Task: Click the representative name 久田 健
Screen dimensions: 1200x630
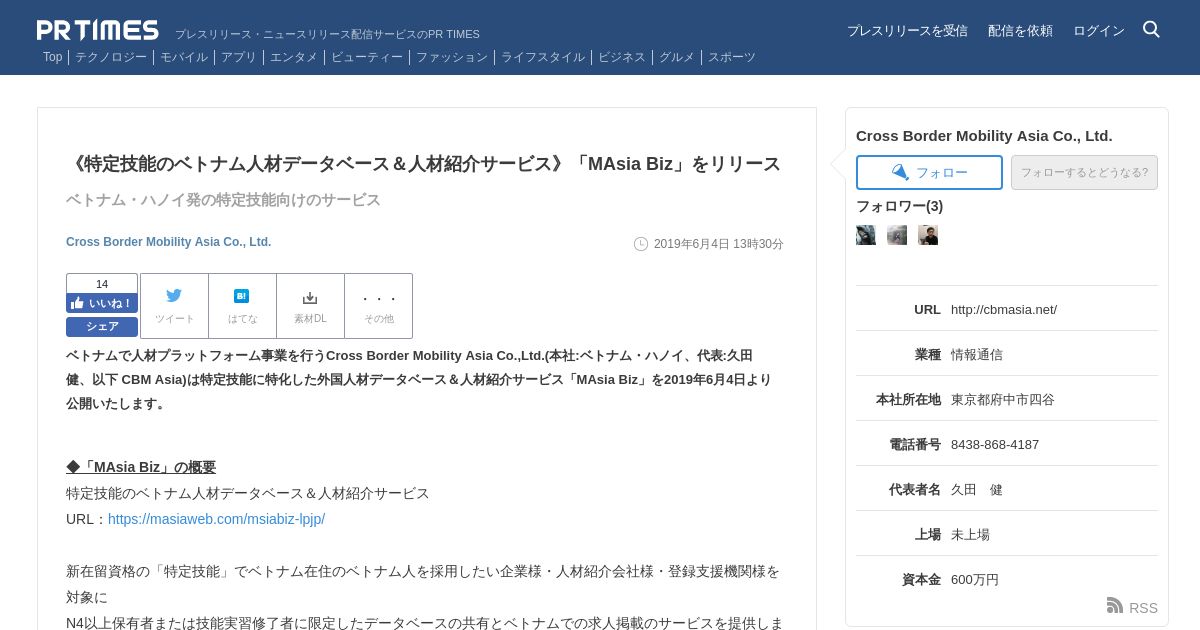Action: pos(977,489)
